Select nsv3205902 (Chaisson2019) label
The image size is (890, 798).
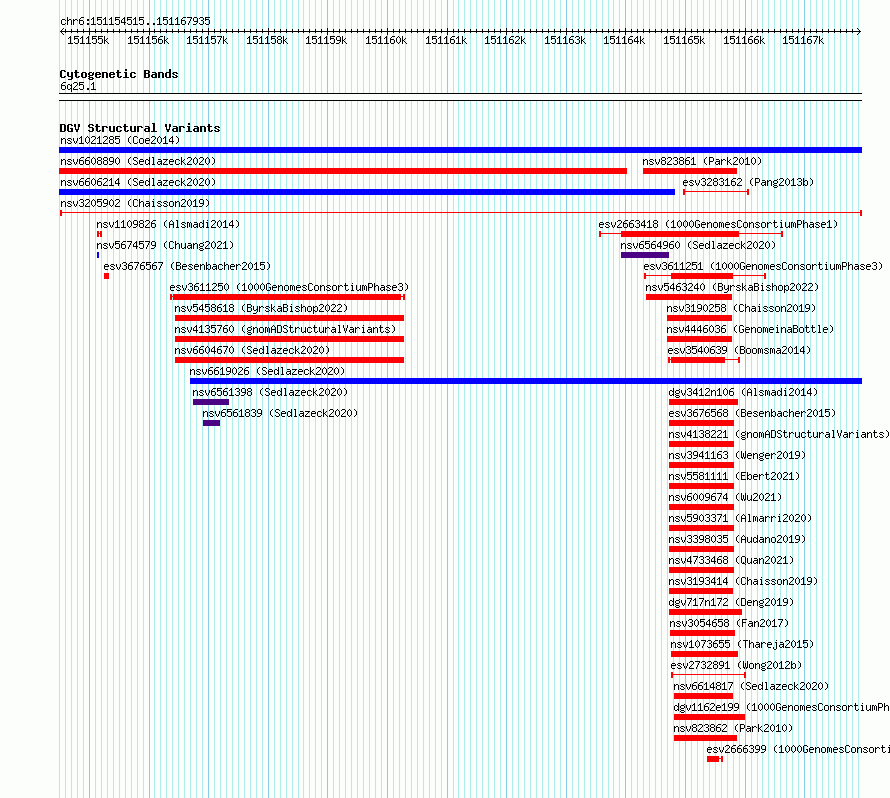click(135, 203)
